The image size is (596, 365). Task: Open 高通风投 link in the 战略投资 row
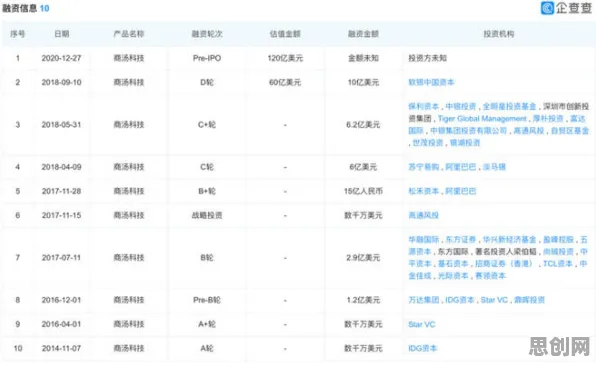[423, 216]
